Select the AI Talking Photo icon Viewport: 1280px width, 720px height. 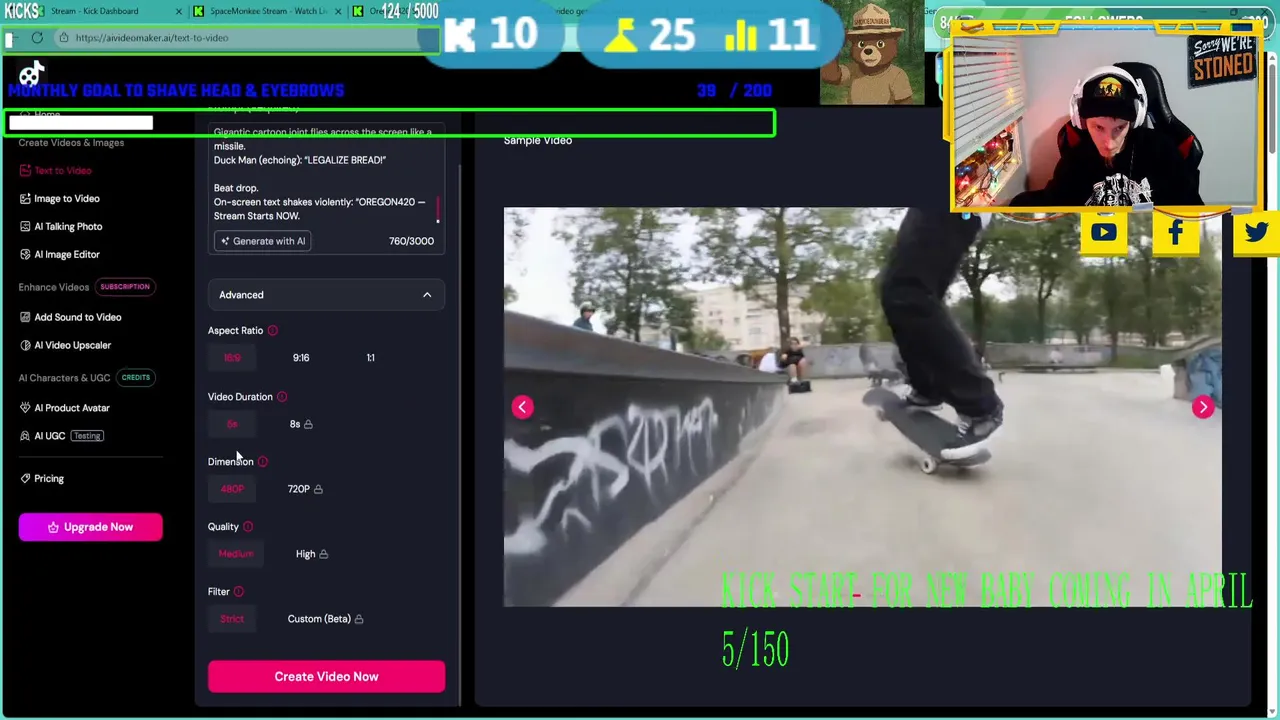coord(25,227)
